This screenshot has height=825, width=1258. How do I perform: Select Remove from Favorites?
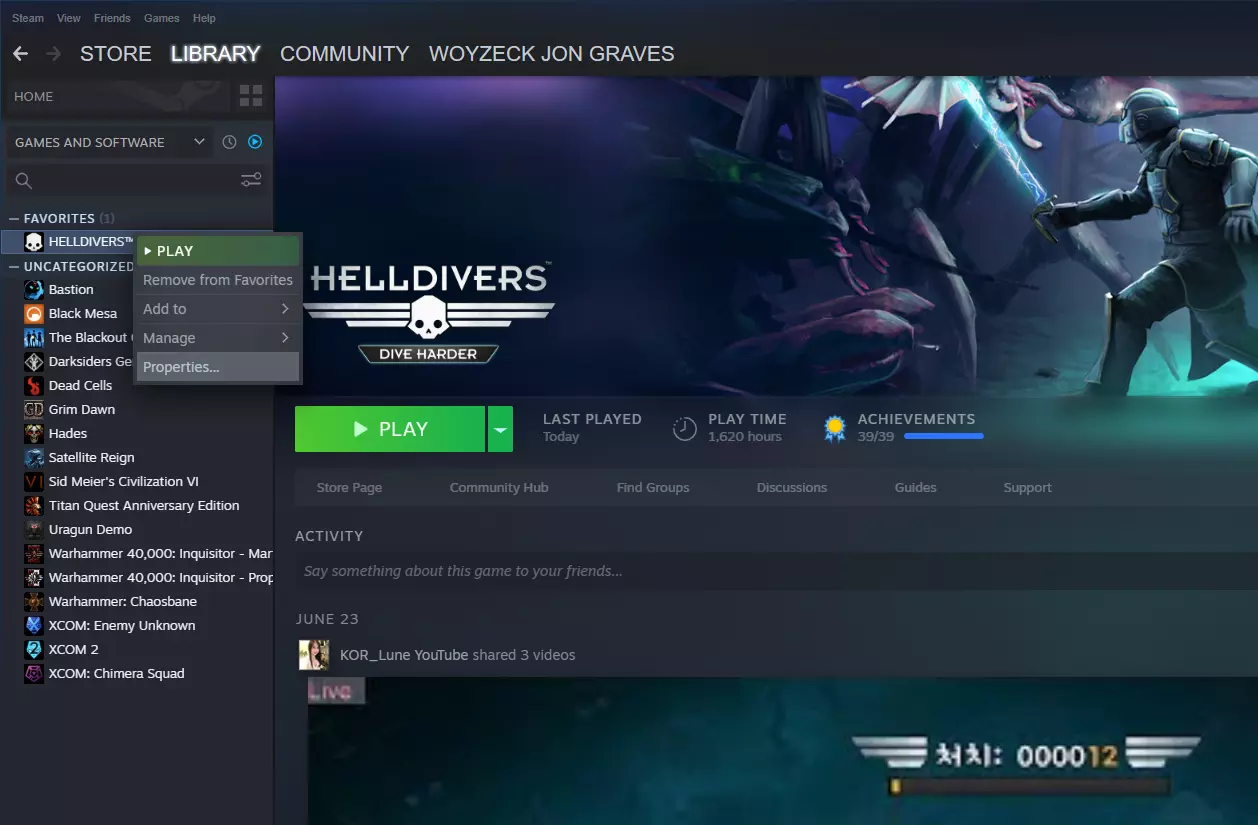[218, 280]
